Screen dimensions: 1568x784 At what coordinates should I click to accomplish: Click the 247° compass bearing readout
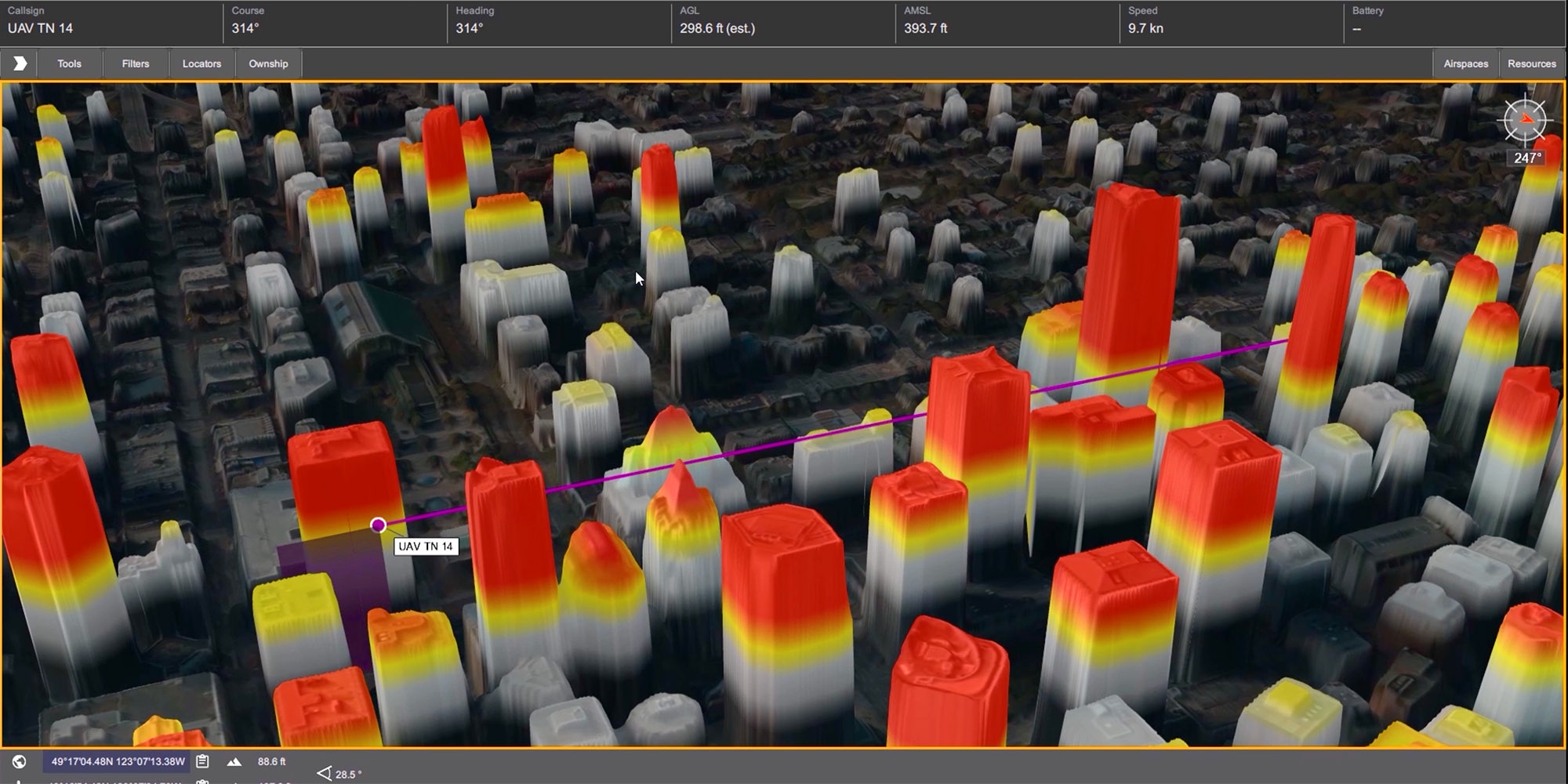[1527, 158]
